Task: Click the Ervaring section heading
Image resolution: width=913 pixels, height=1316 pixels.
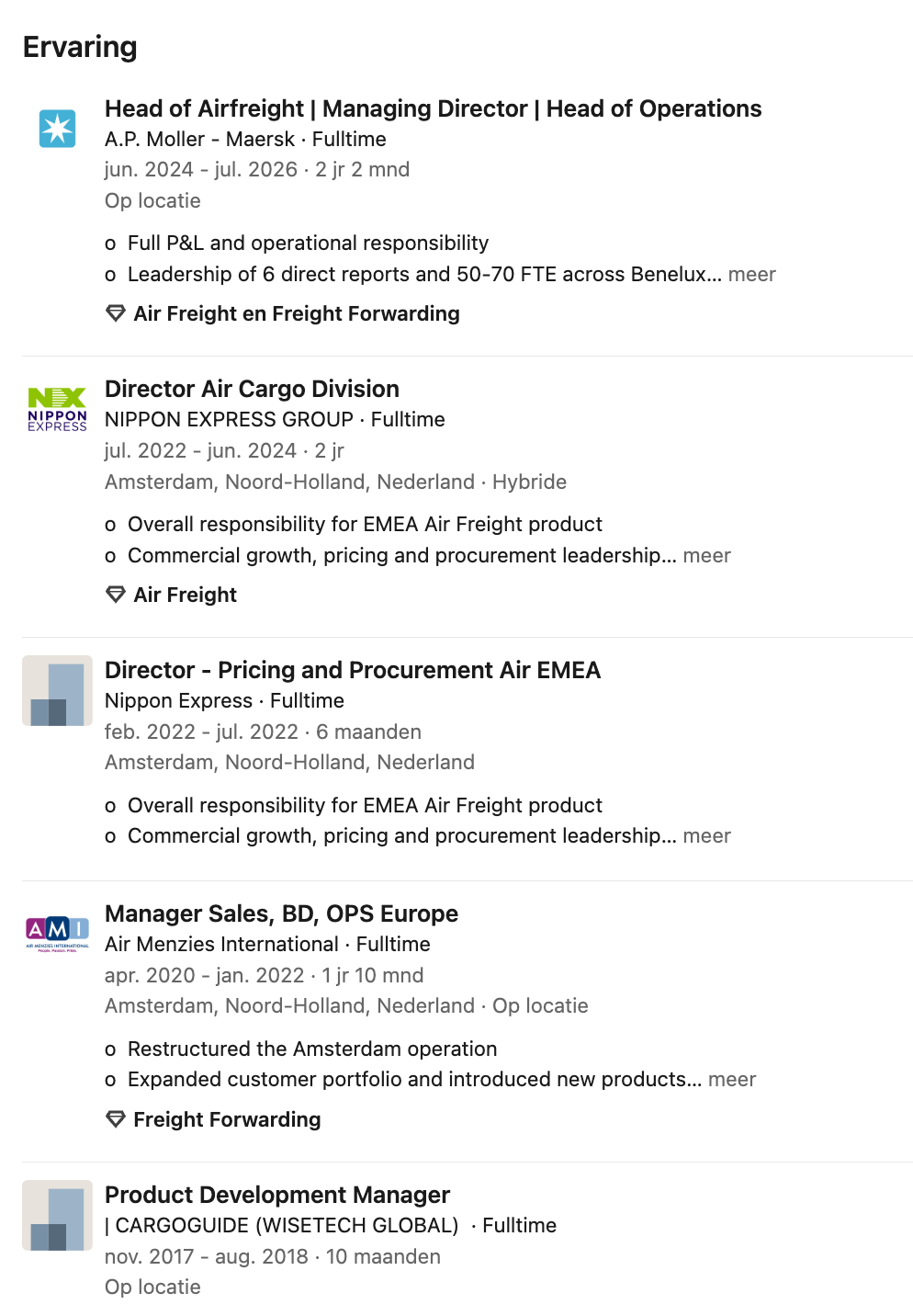Action: tap(80, 47)
